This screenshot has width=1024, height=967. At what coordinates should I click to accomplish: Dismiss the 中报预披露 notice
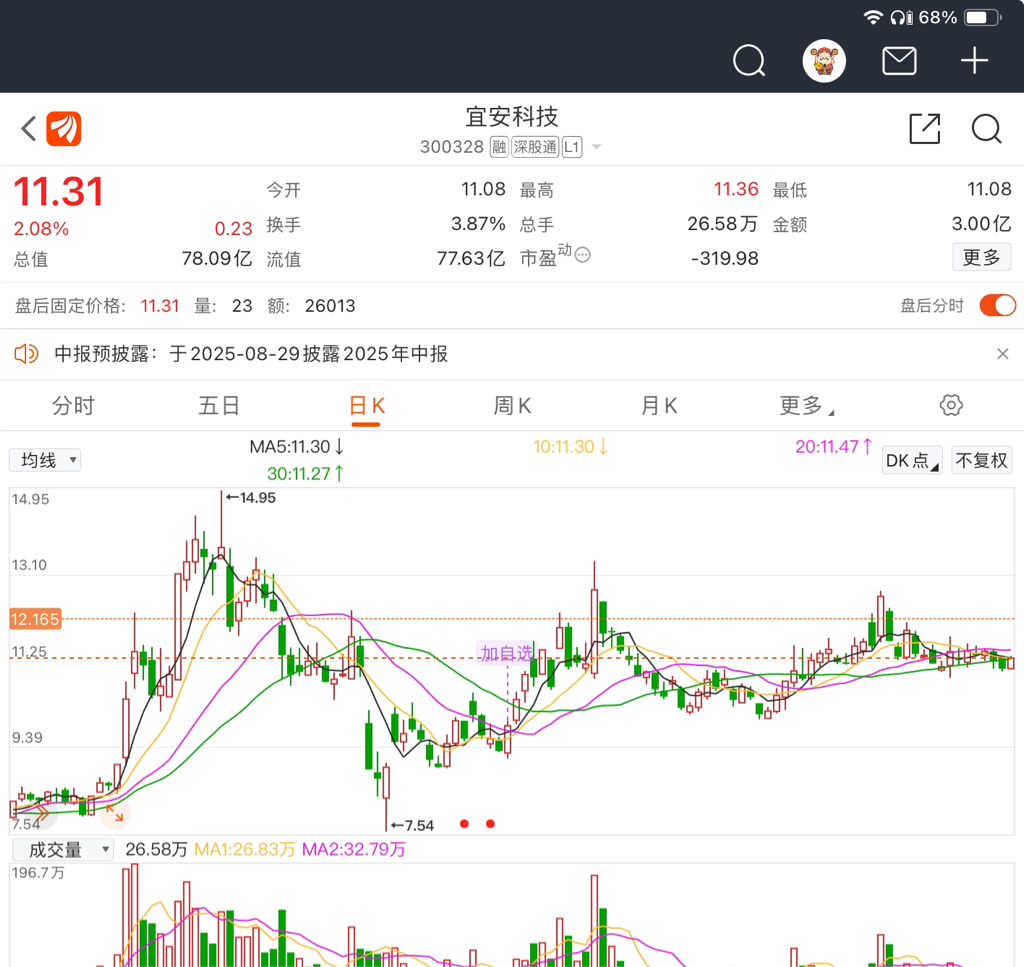coord(1003,354)
